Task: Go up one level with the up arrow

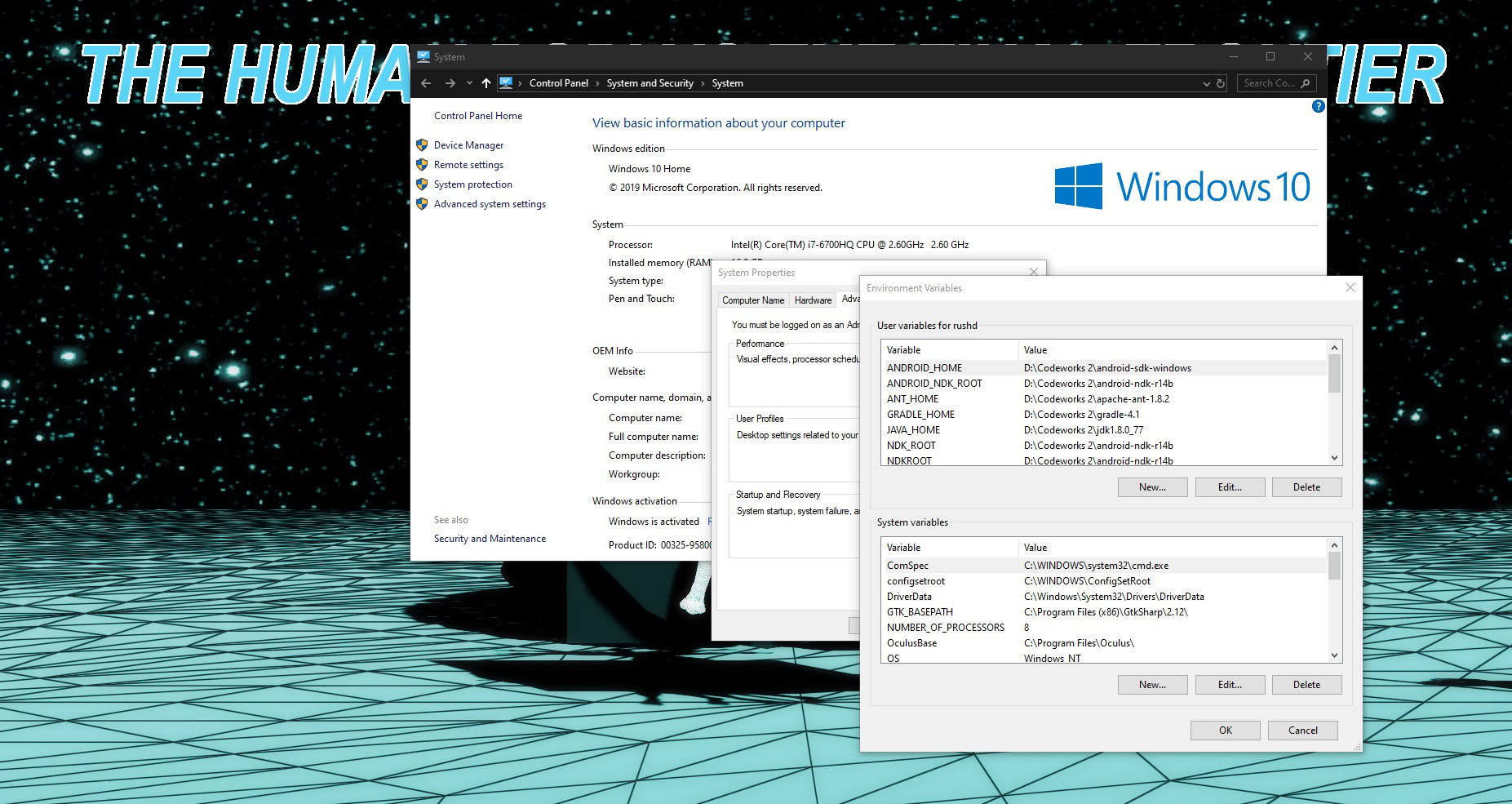Action: point(486,83)
